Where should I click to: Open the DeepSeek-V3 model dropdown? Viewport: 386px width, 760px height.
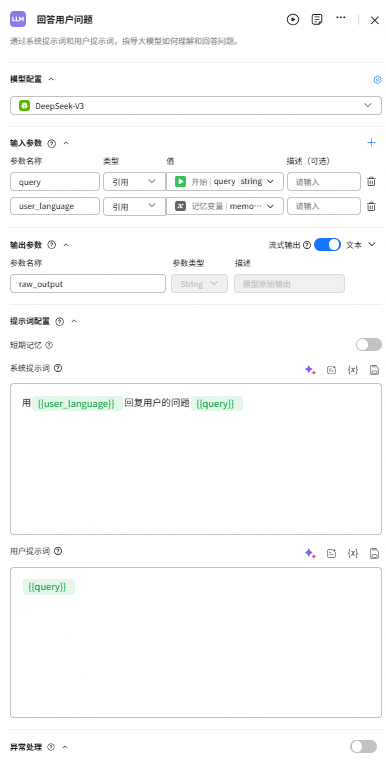(195, 106)
